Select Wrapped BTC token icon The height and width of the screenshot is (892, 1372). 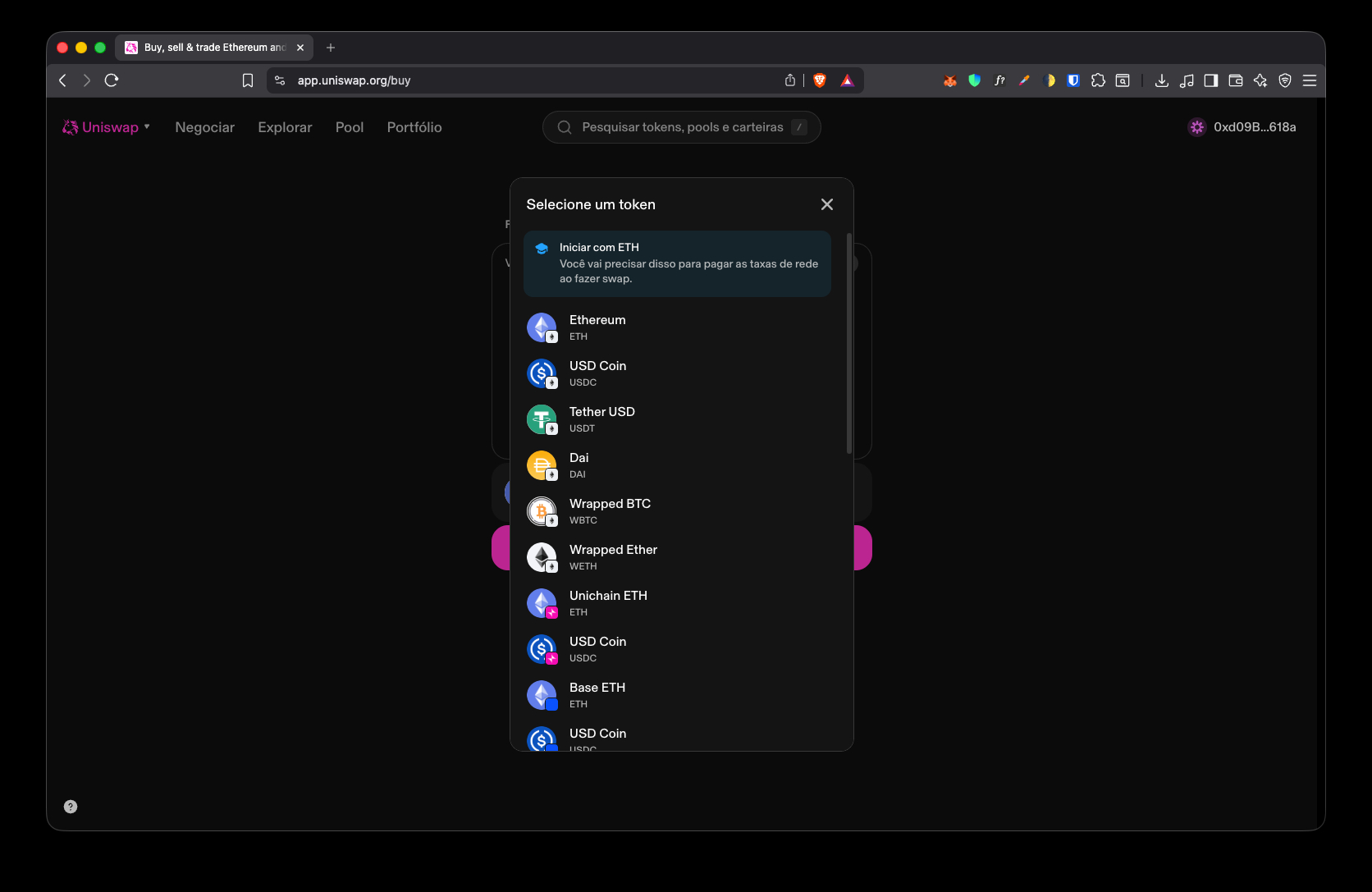pos(542,511)
